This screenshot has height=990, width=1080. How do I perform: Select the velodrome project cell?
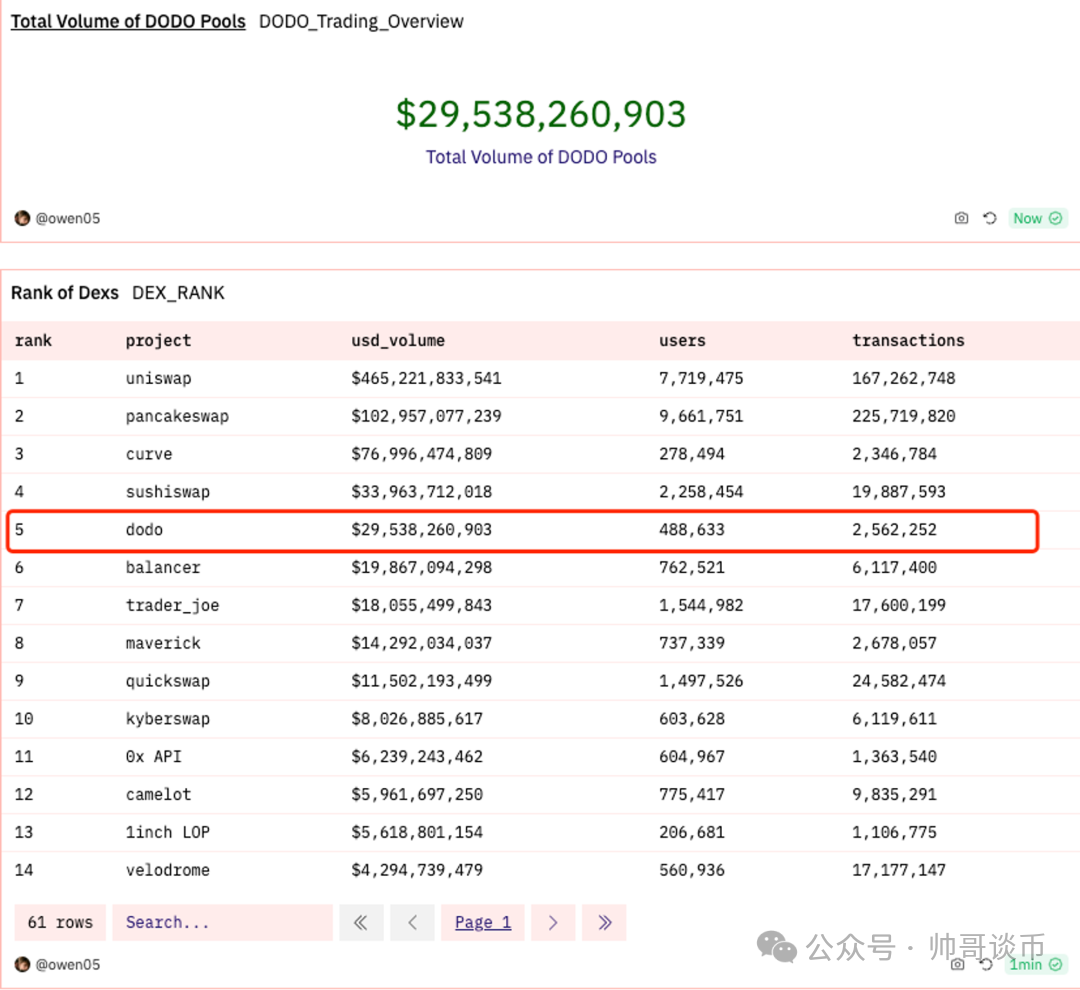(167, 870)
